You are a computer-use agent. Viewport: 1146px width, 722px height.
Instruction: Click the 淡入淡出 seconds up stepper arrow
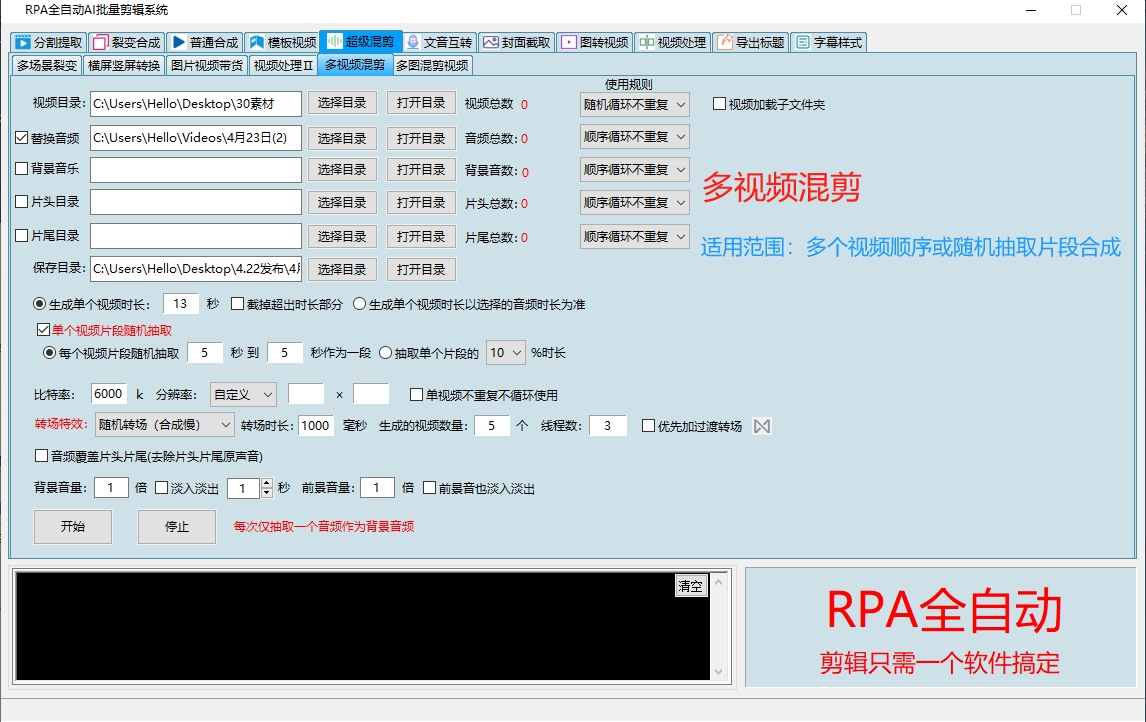click(x=267, y=482)
